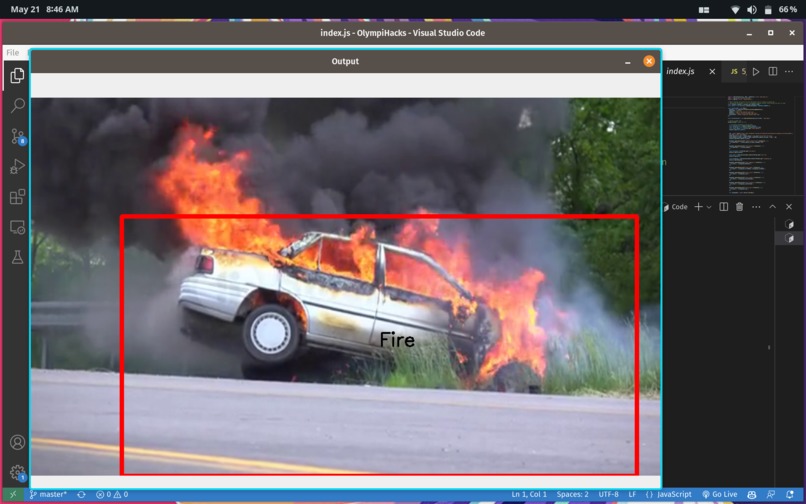Open the File menu in VS Code

tap(13, 52)
